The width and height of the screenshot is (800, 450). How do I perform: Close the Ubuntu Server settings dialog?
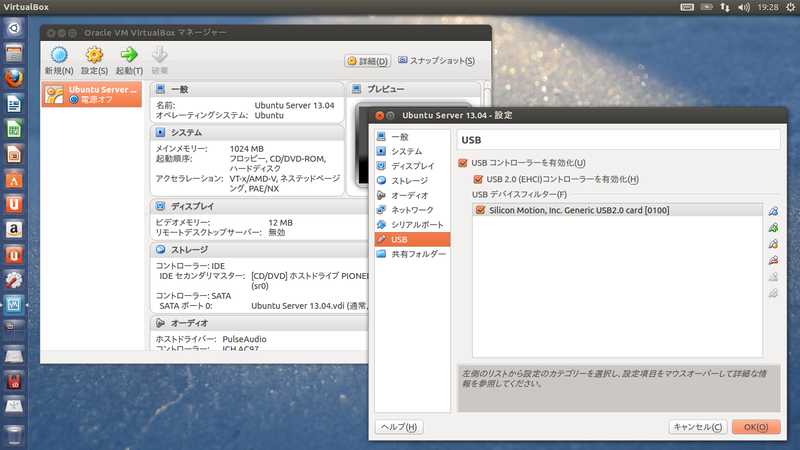[x=380, y=115]
